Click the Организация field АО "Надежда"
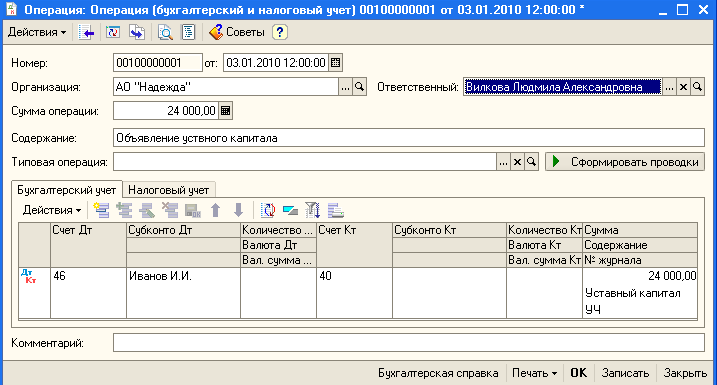717x385 pixels. [226, 87]
